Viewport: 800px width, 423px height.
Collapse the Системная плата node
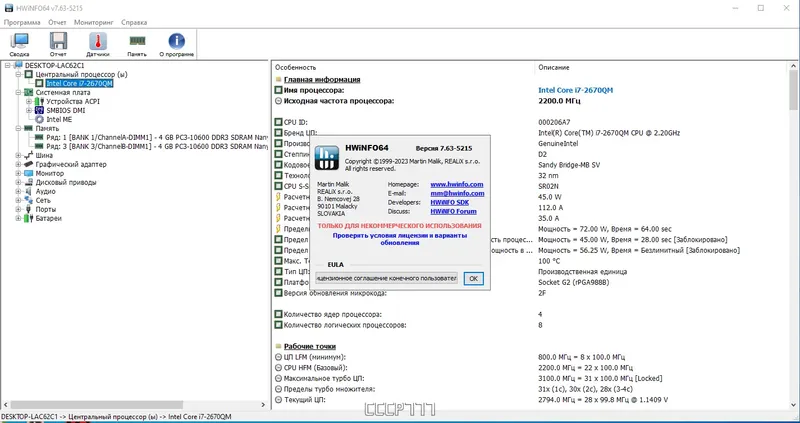[x=18, y=92]
